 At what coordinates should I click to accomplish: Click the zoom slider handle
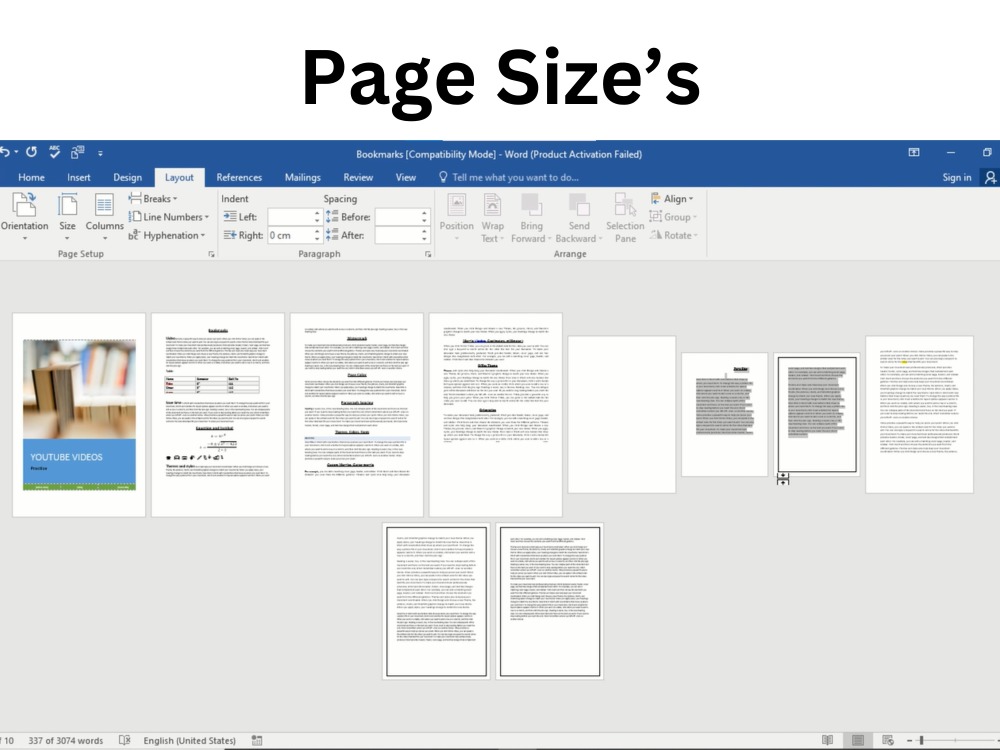922,740
